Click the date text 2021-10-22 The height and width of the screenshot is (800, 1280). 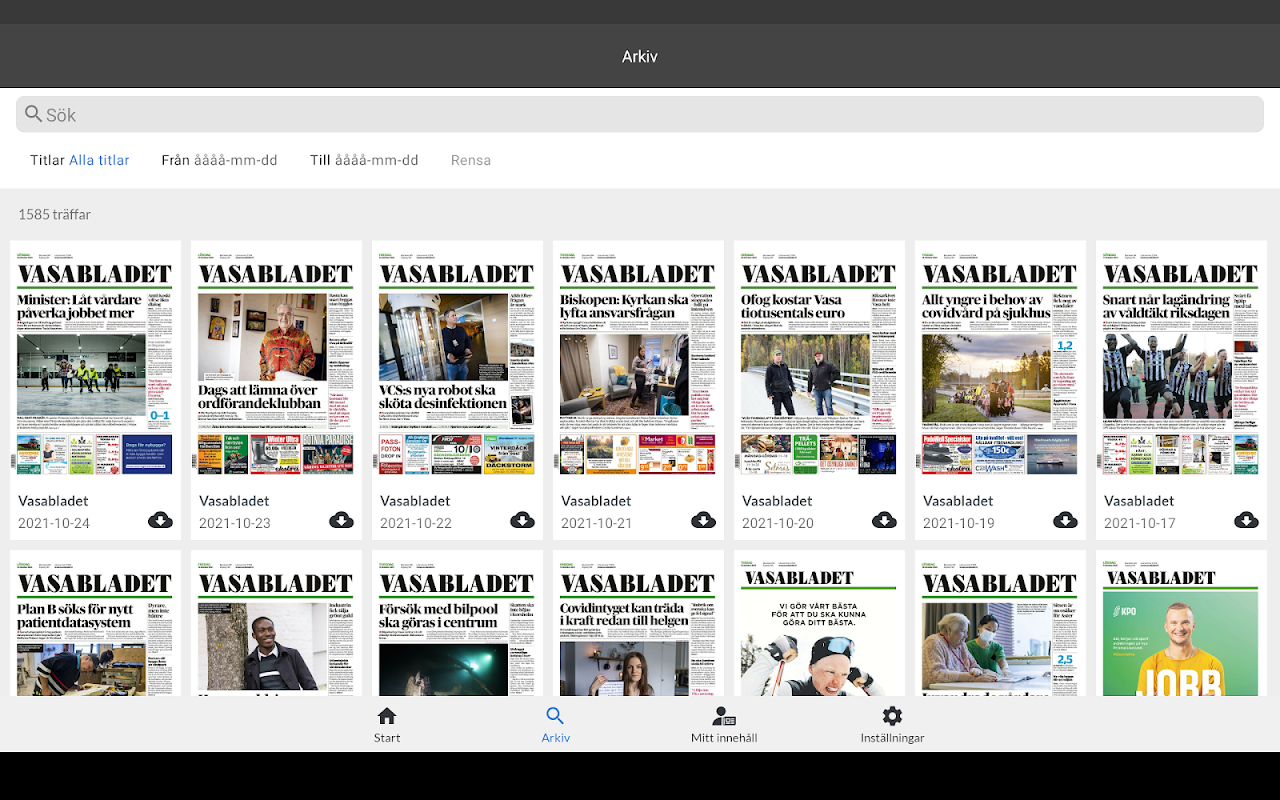coord(416,523)
